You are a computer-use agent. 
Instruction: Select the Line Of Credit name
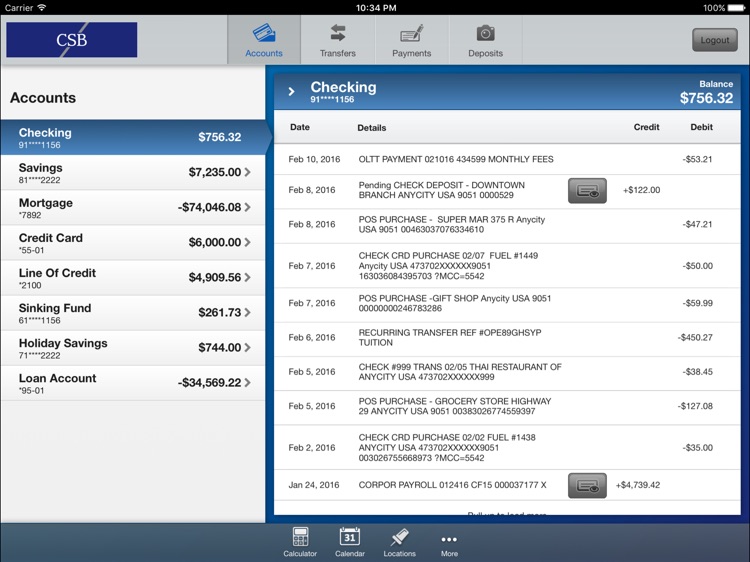(57, 273)
